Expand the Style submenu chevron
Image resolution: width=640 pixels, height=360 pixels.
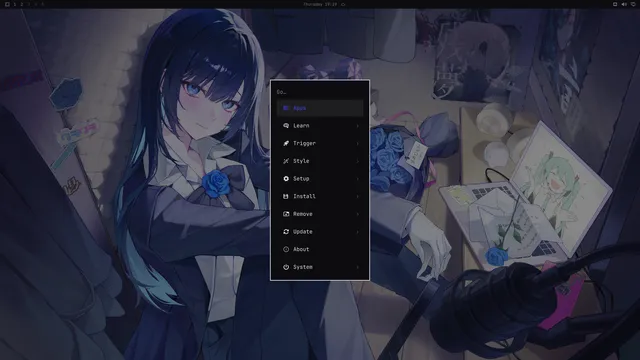(358, 161)
